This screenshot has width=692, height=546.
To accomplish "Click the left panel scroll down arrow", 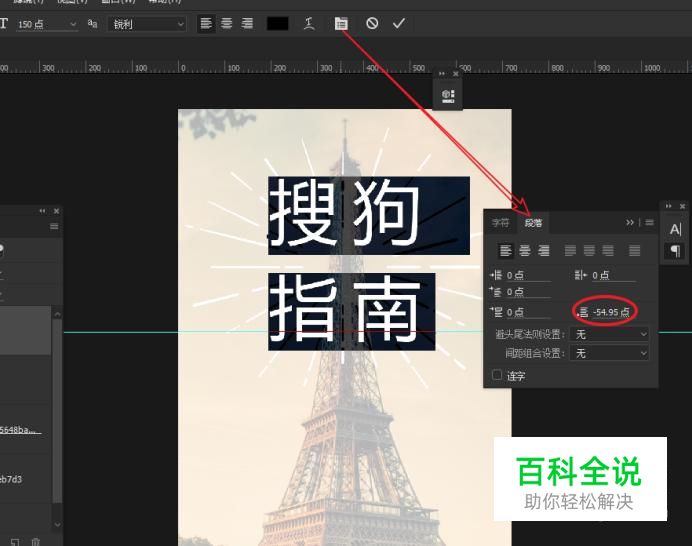I will [57, 524].
